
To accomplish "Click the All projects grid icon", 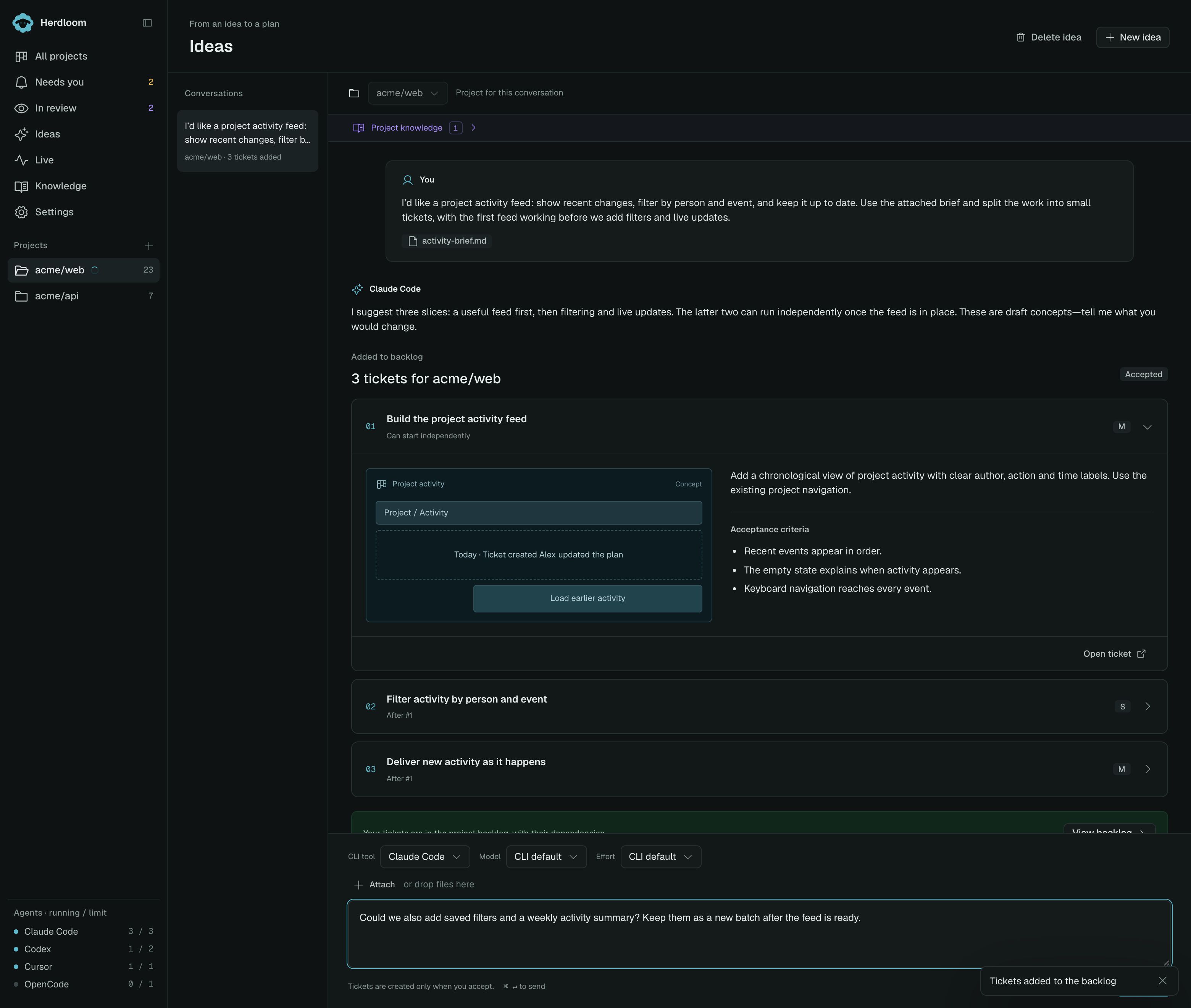I will [x=21, y=57].
